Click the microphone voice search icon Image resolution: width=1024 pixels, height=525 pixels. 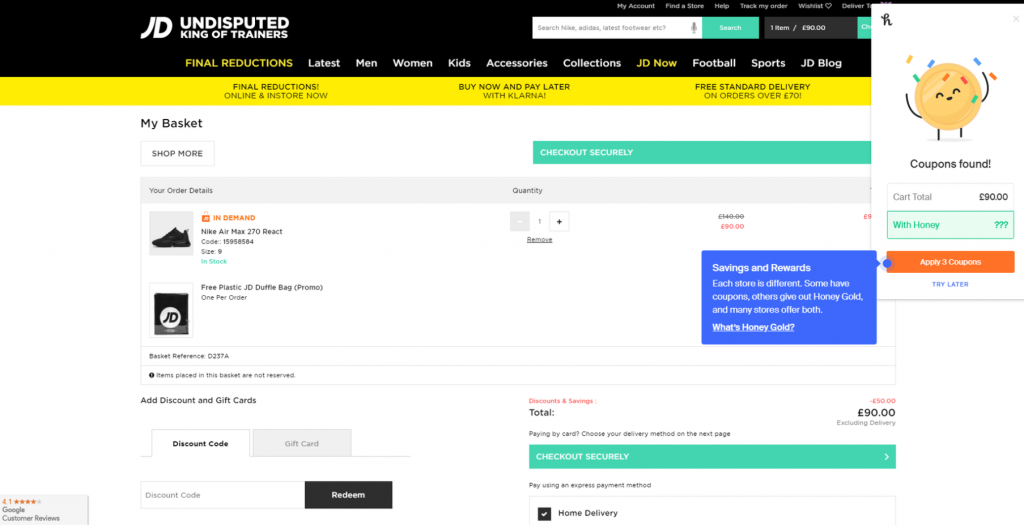point(694,28)
